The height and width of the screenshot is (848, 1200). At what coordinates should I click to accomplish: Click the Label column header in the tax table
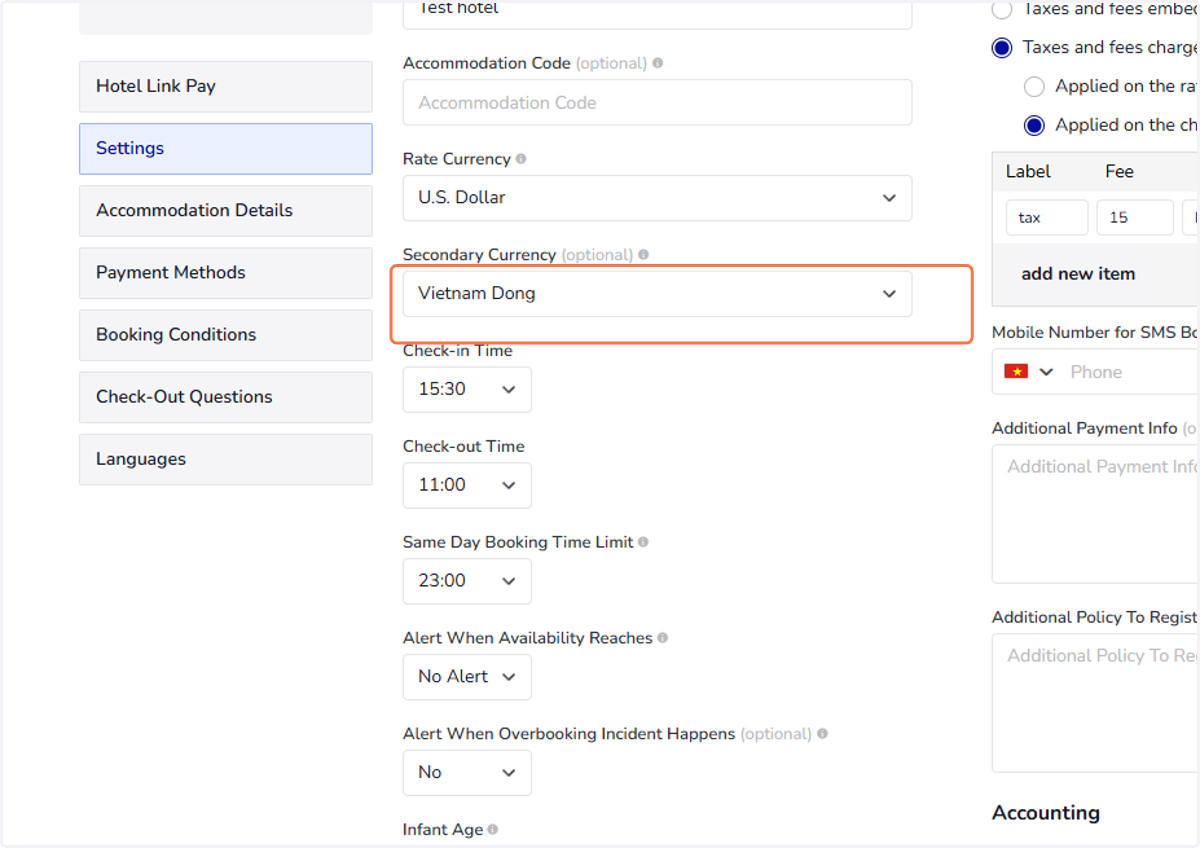[1028, 172]
